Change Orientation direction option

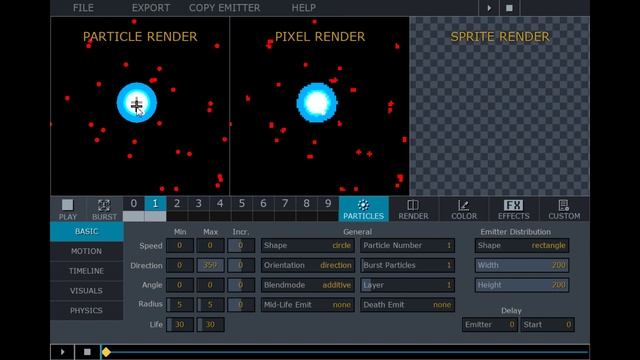coord(307,265)
